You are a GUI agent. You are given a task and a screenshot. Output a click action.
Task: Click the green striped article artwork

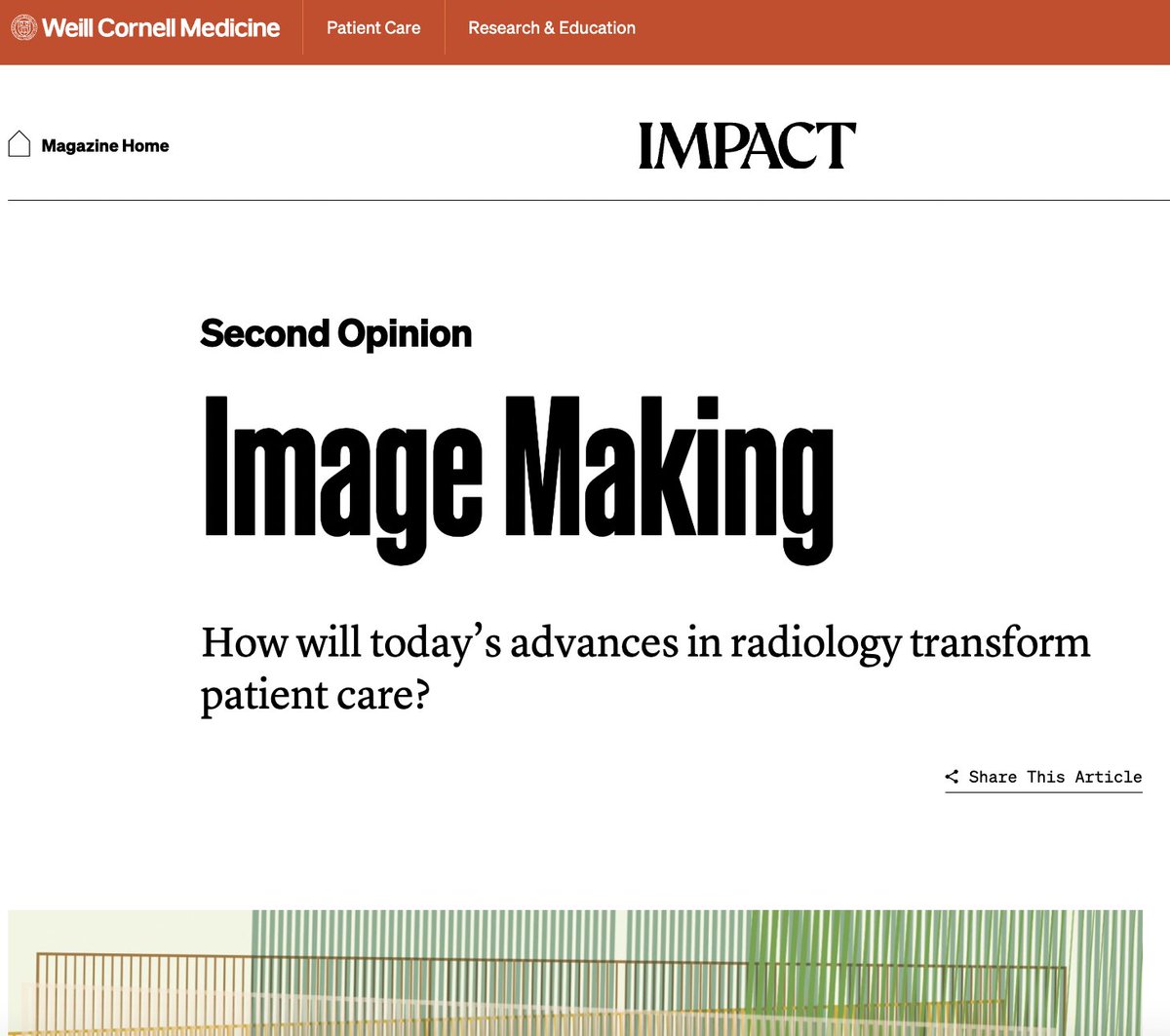[x=585, y=975]
